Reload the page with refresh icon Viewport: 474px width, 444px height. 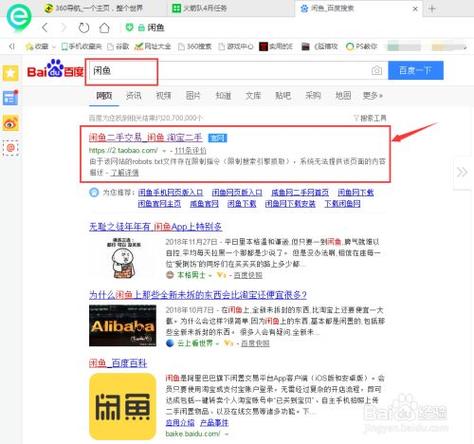click(84, 28)
